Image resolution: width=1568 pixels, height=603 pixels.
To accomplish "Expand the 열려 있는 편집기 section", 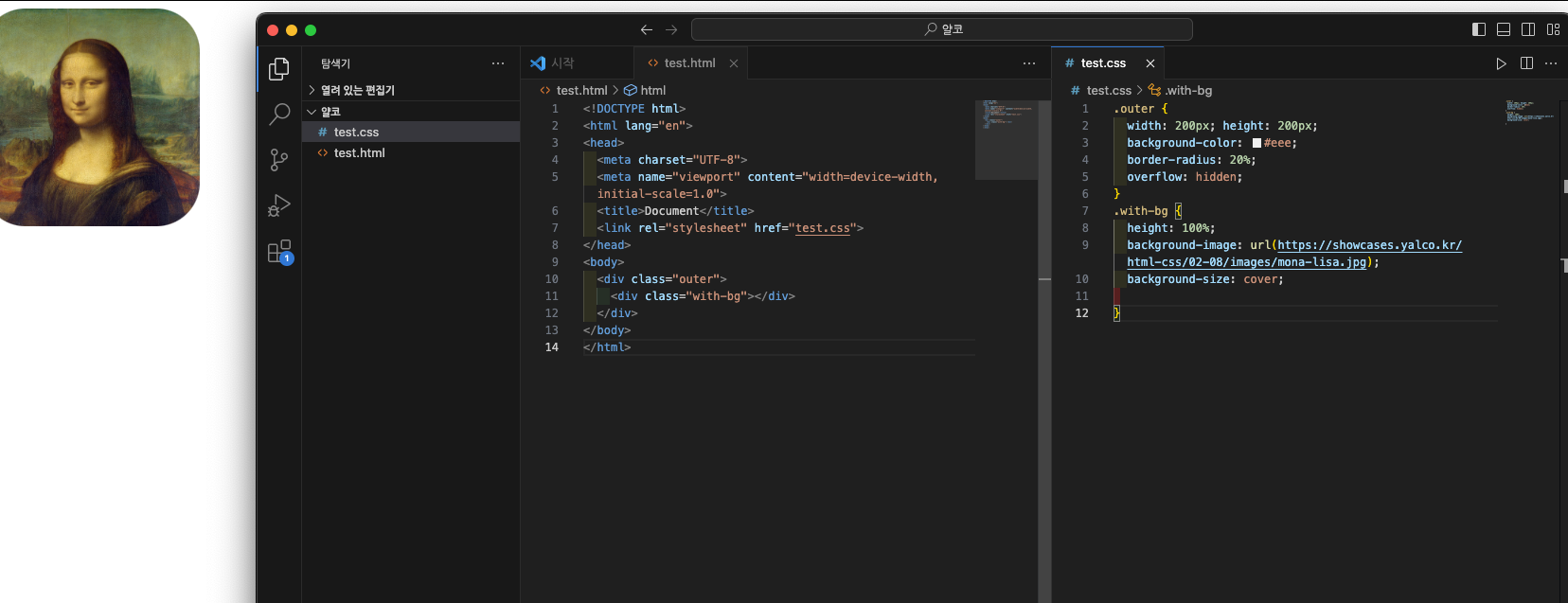I will pyautogui.click(x=411, y=90).
